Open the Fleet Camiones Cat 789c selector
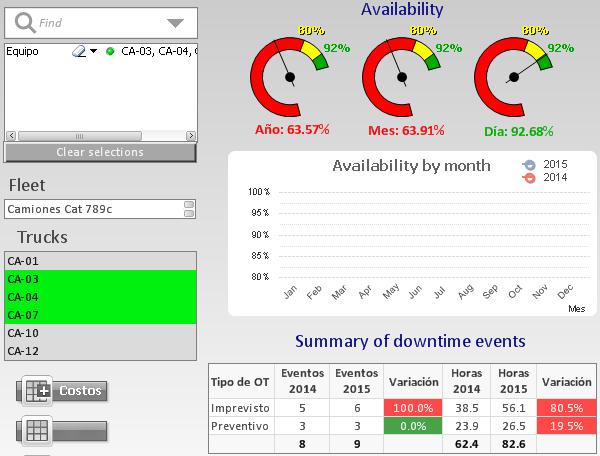This screenshot has width=600, height=456. click(98, 209)
